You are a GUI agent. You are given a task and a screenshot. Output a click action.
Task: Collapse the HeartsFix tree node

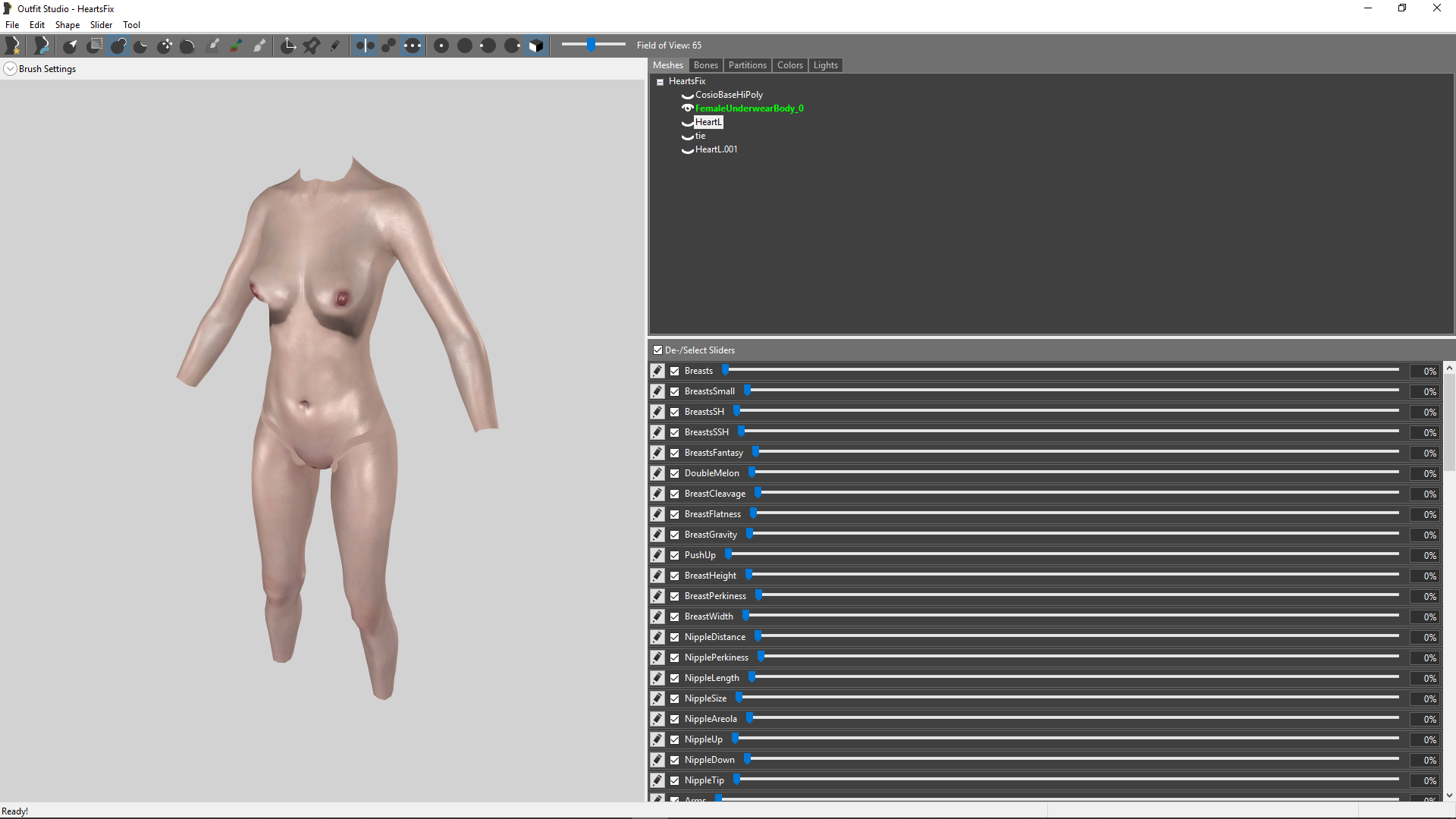pos(660,82)
